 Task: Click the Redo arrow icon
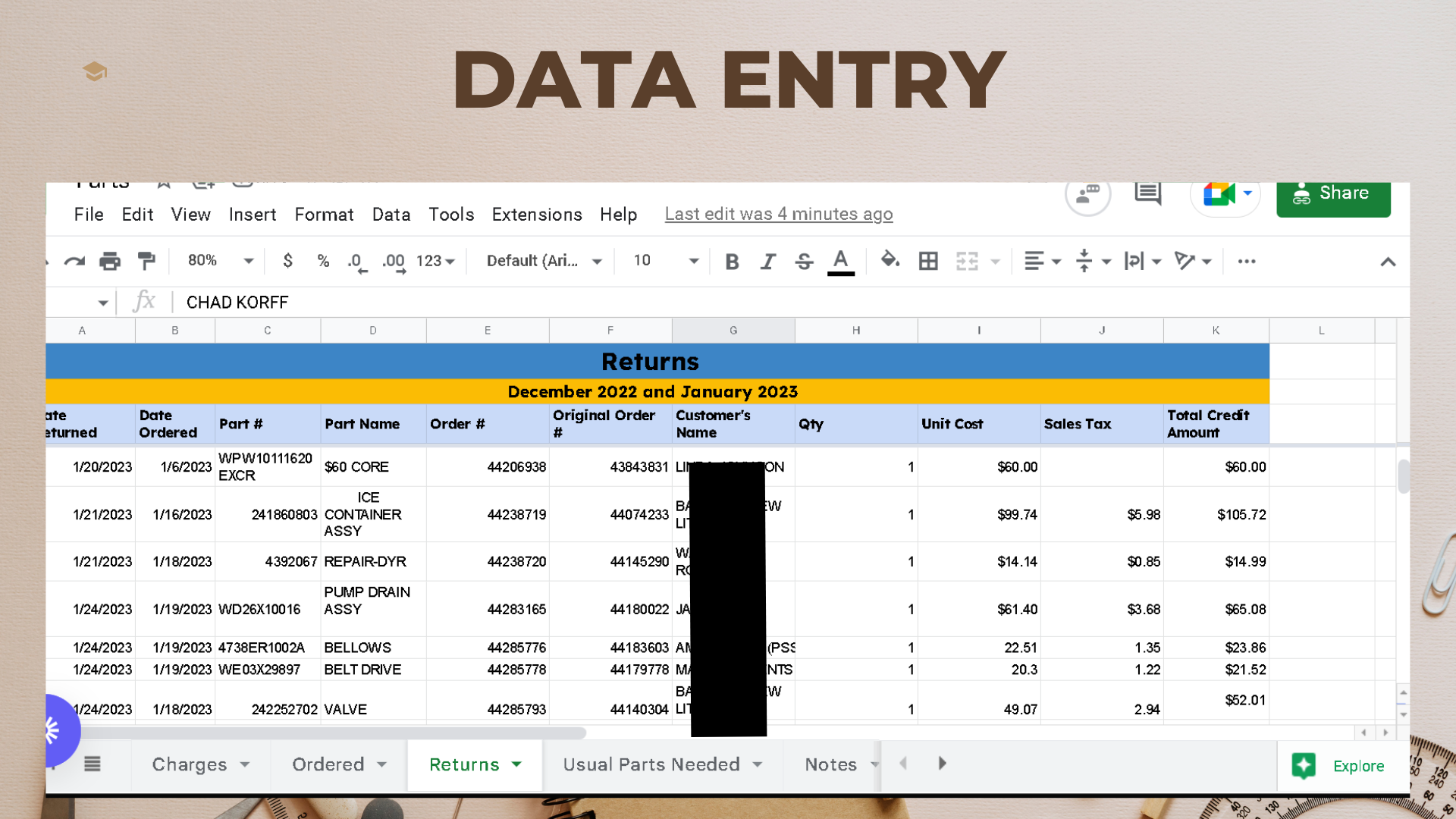[x=74, y=261]
